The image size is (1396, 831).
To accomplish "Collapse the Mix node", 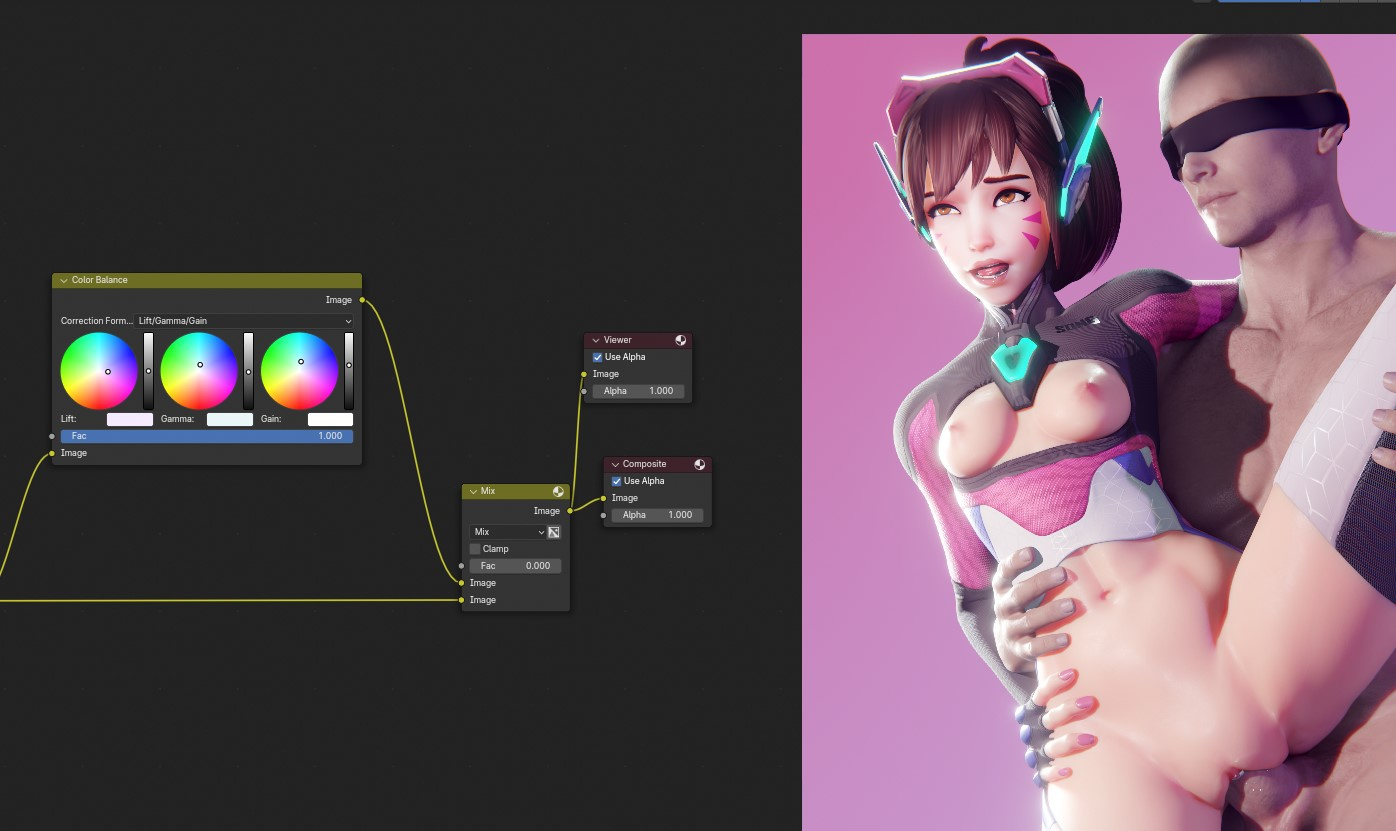I will click(x=473, y=492).
